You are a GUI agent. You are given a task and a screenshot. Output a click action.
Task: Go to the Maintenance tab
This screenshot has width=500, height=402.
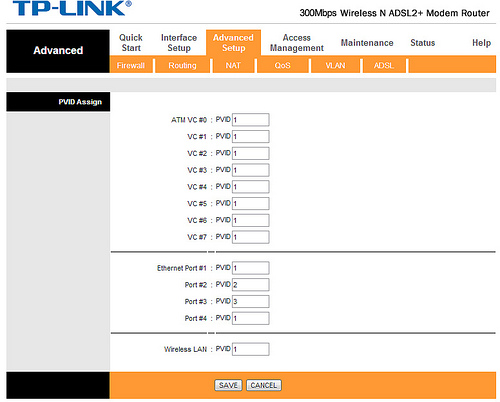pos(367,43)
